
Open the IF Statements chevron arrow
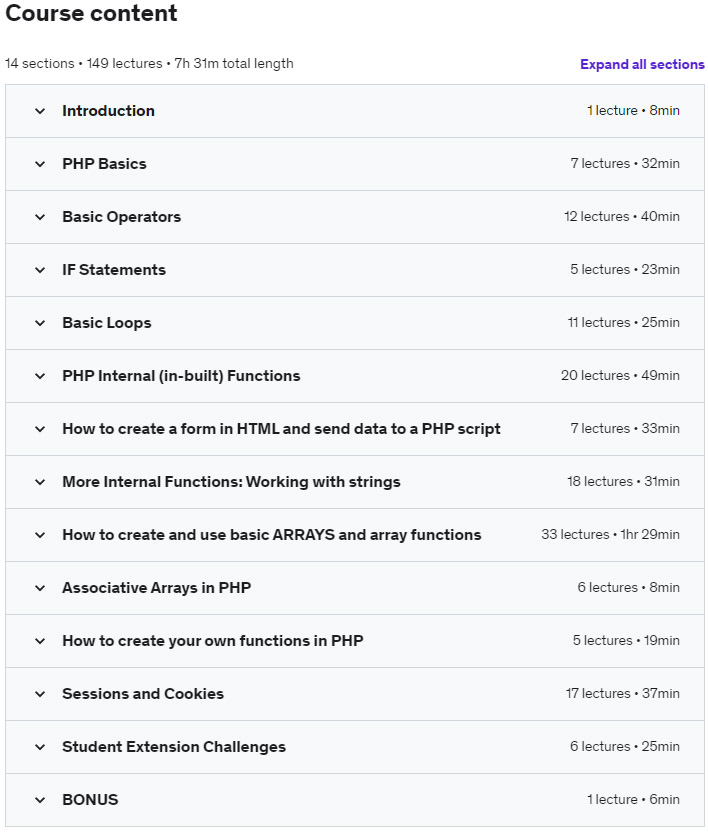tap(40, 270)
